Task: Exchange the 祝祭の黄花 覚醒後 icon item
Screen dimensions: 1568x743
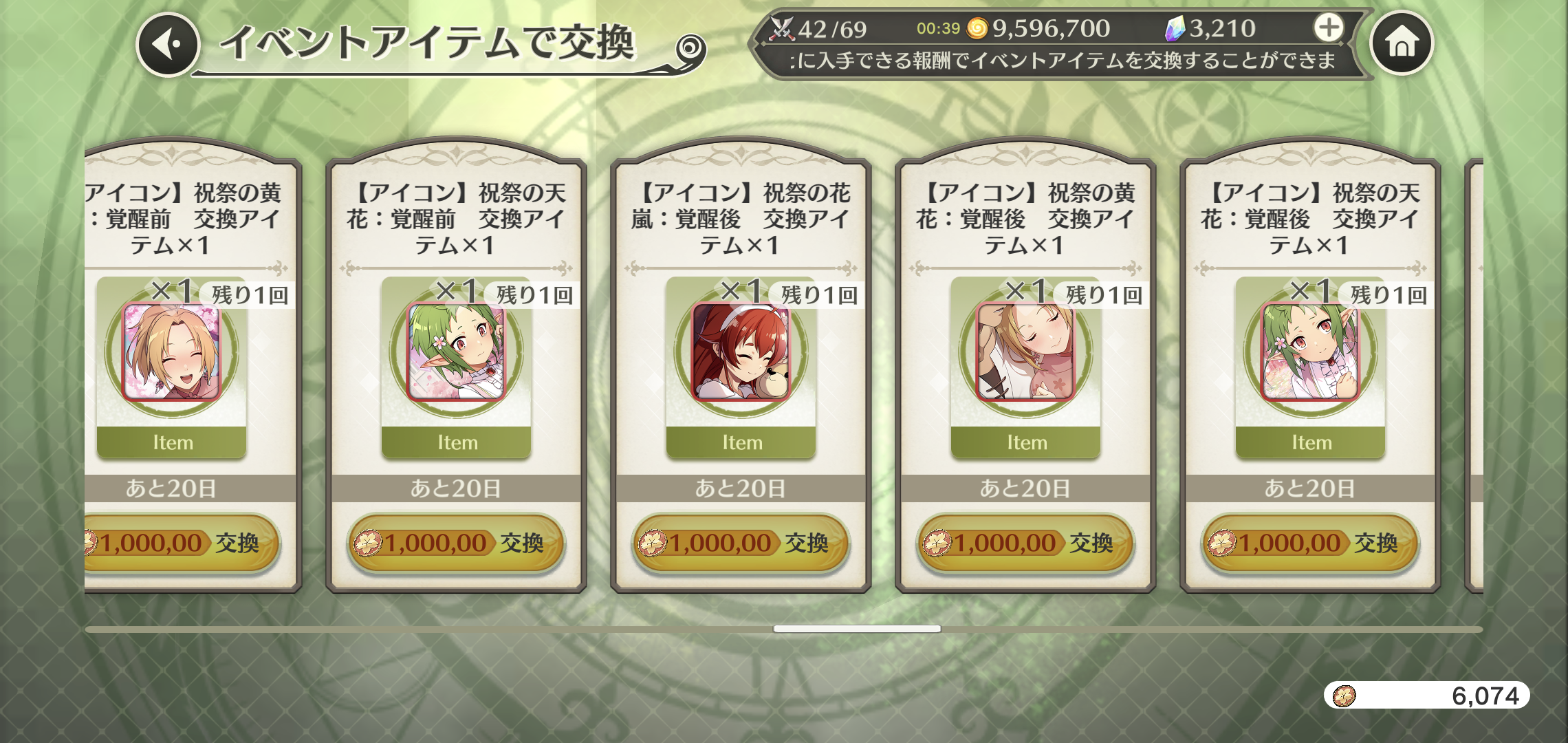Action: tap(1025, 543)
